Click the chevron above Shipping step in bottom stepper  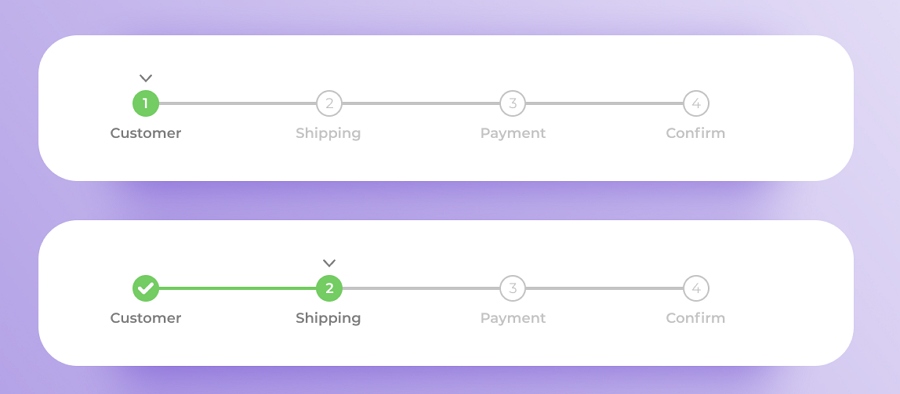329,263
